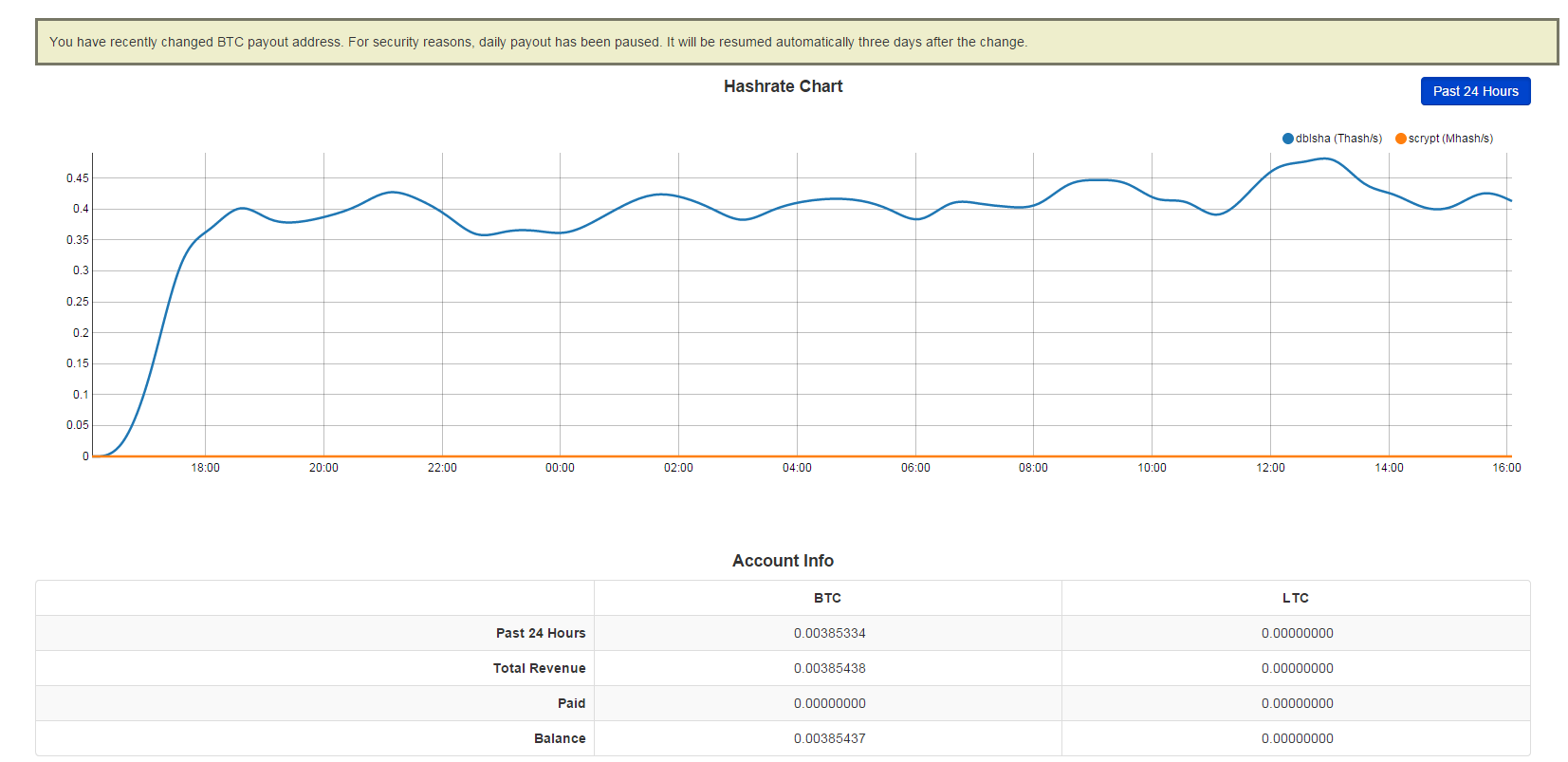Image resolution: width=1568 pixels, height=762 pixels.
Task: Toggle the orange scrypt legend dot
Action: 1400,139
